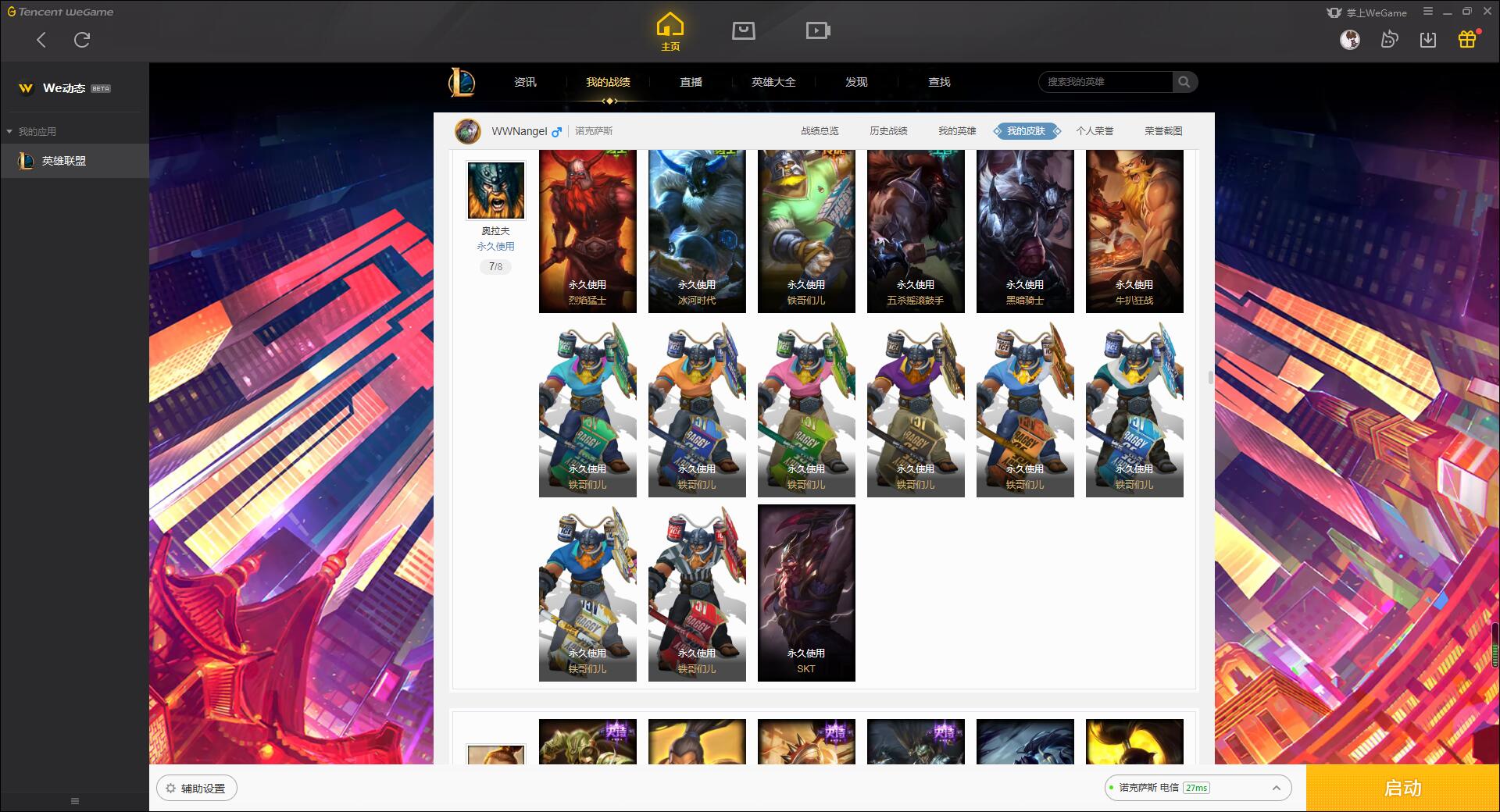Open the 主页 home icon
This screenshot has width=1500, height=812.
click(x=670, y=31)
